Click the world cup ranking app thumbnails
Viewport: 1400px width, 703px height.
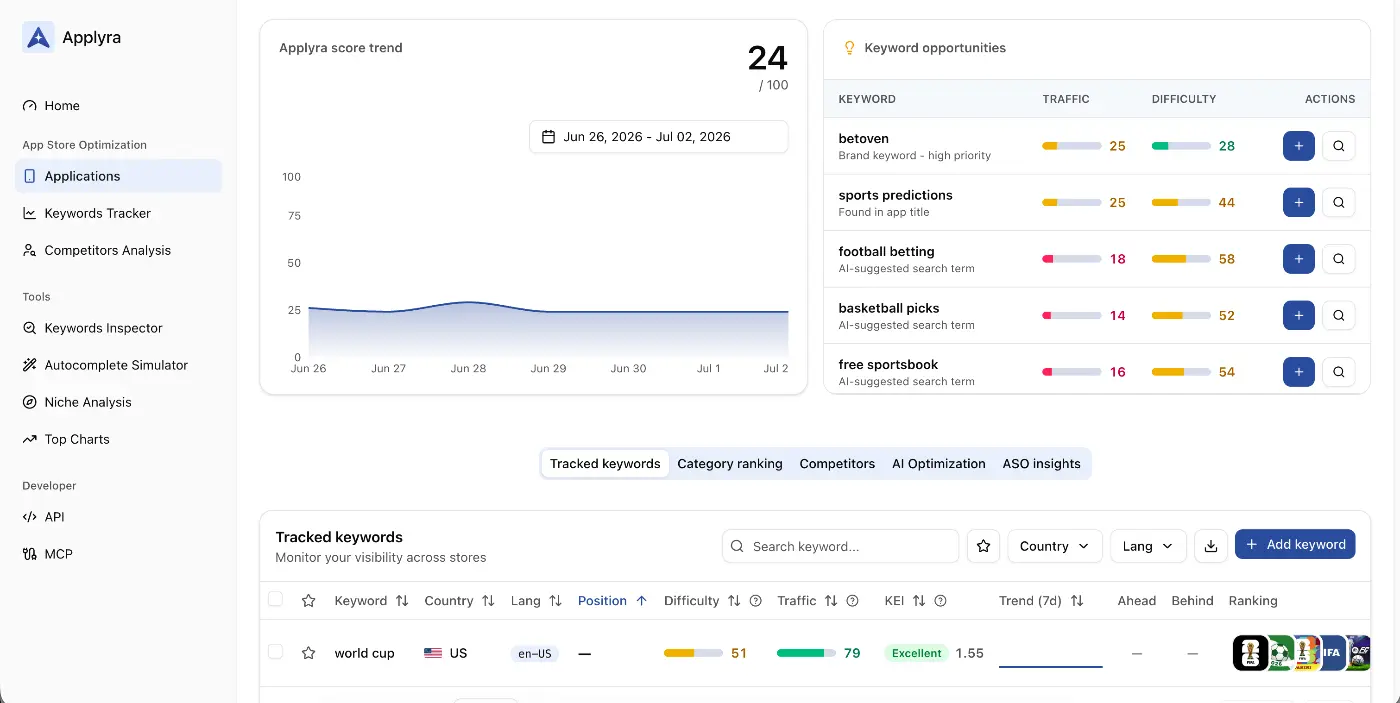[x=1301, y=653]
